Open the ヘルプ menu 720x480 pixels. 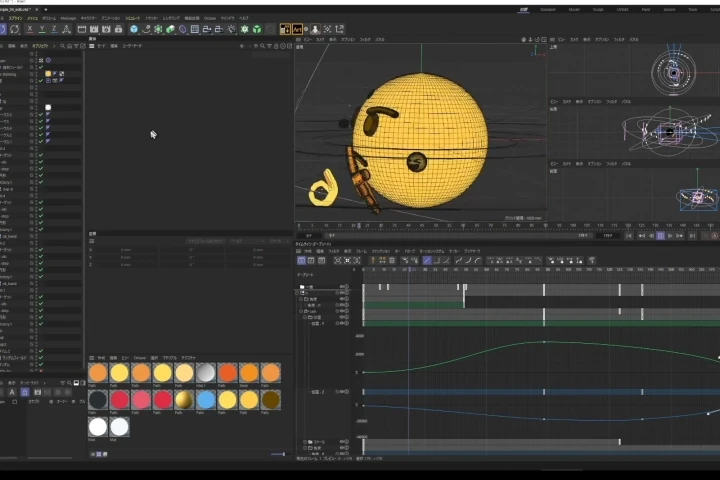pos(243,18)
